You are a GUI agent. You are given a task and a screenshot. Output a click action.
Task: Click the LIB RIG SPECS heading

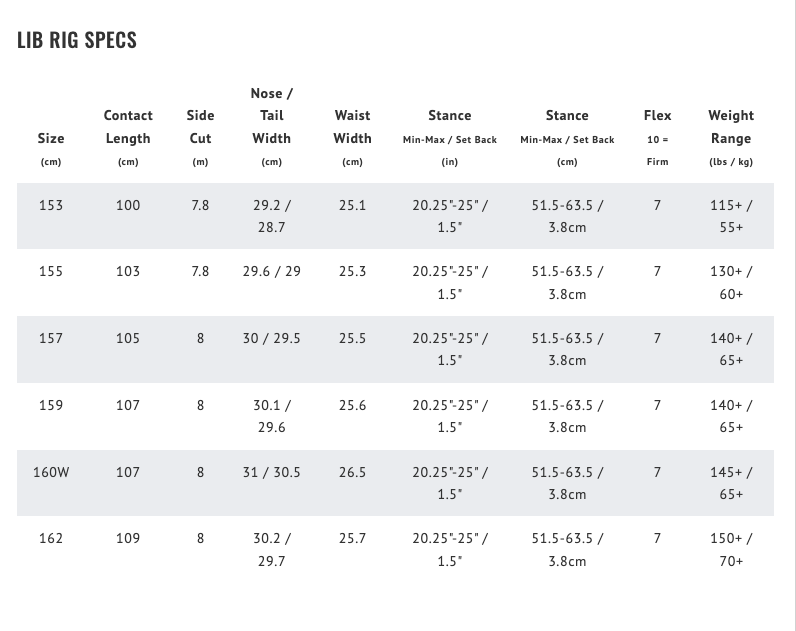[77, 41]
